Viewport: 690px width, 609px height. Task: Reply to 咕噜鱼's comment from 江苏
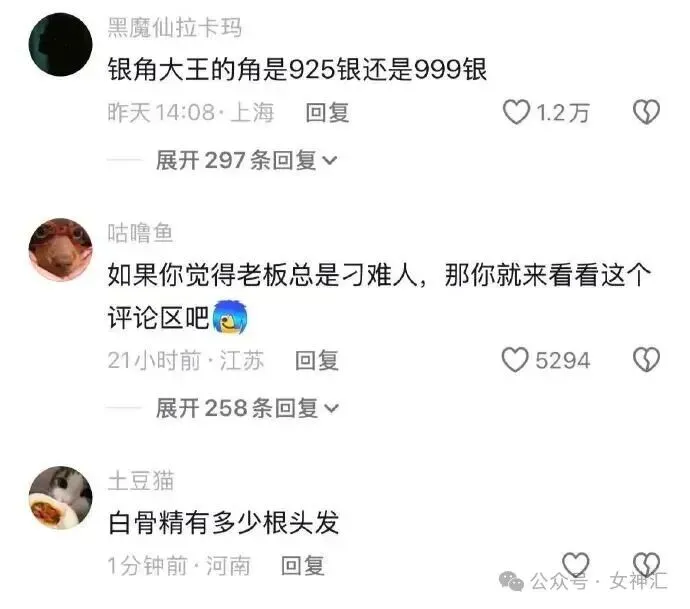tap(317, 360)
